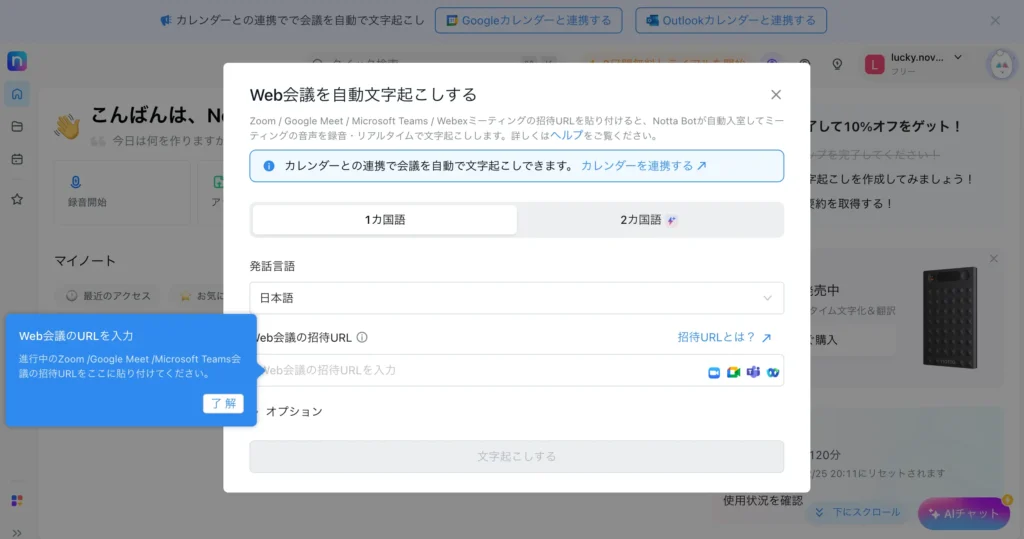This screenshot has height=539, width=1024.
Task: Open the AIチャット button
Action: (x=964, y=514)
